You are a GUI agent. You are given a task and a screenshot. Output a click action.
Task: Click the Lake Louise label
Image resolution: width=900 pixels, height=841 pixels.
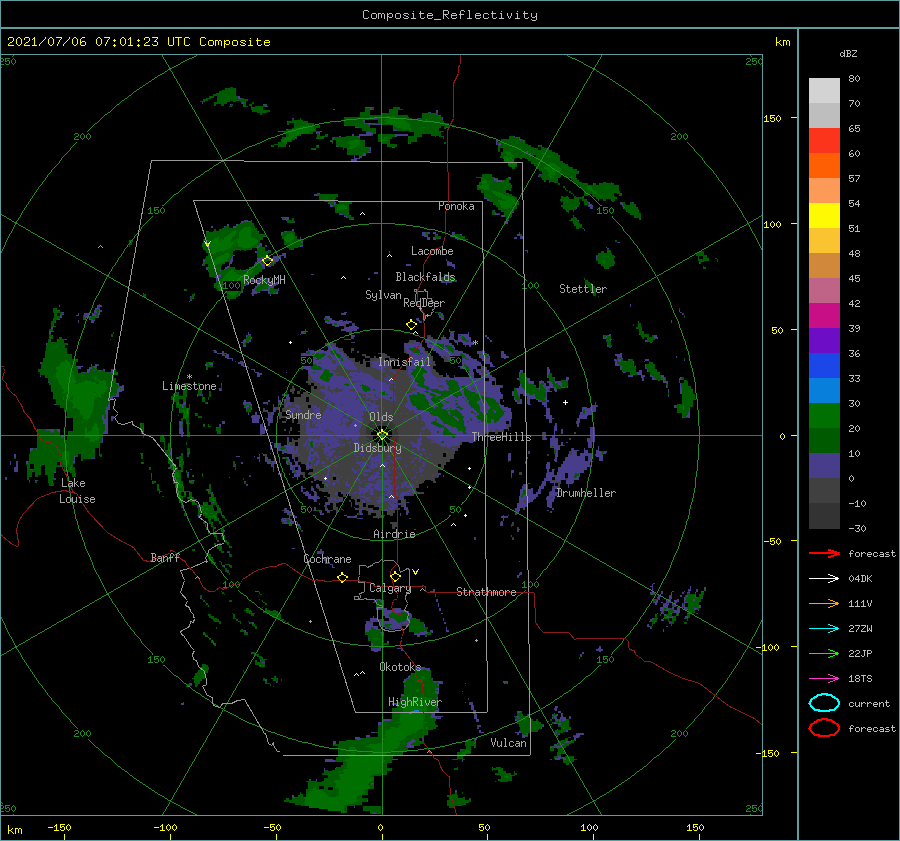[77, 491]
